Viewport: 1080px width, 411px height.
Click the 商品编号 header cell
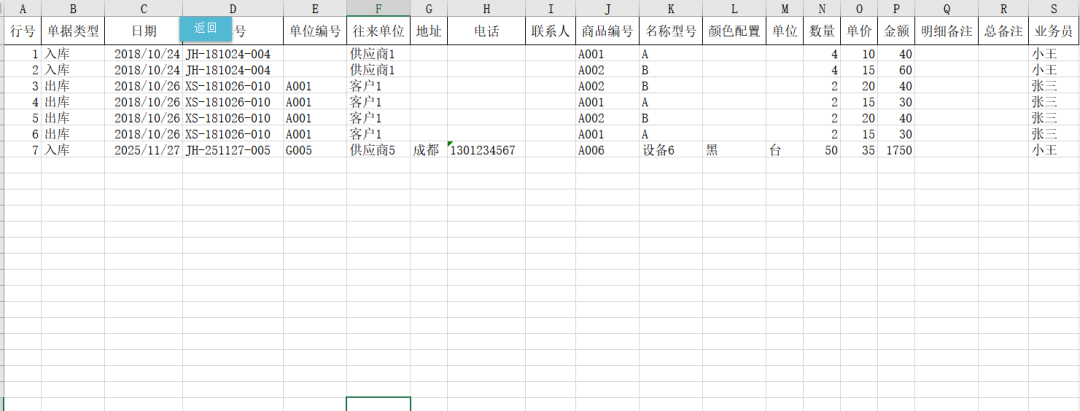607,31
